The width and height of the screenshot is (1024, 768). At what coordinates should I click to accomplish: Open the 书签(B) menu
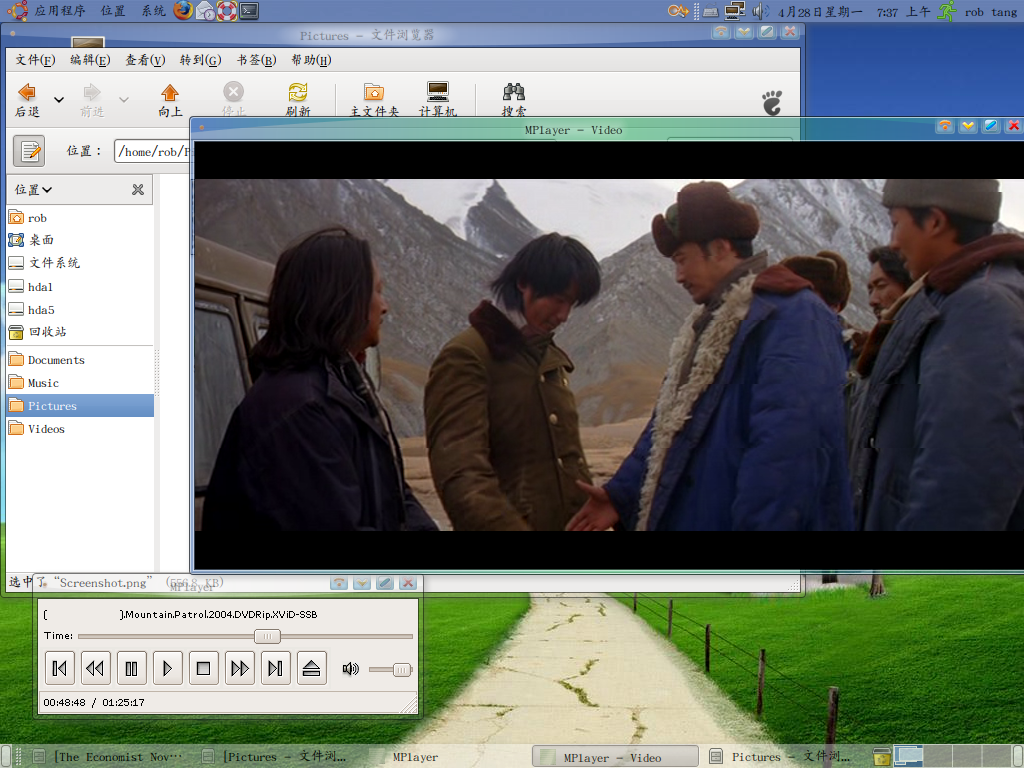click(256, 60)
